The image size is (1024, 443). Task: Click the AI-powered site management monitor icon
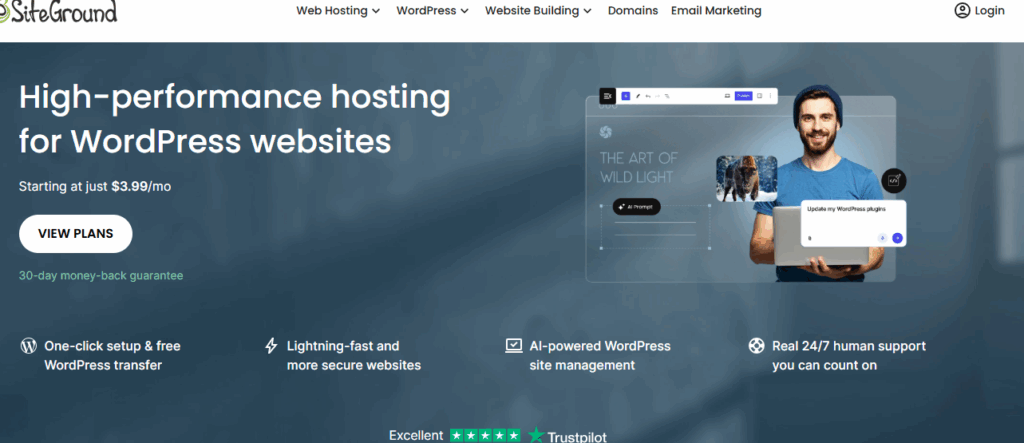[x=513, y=346]
